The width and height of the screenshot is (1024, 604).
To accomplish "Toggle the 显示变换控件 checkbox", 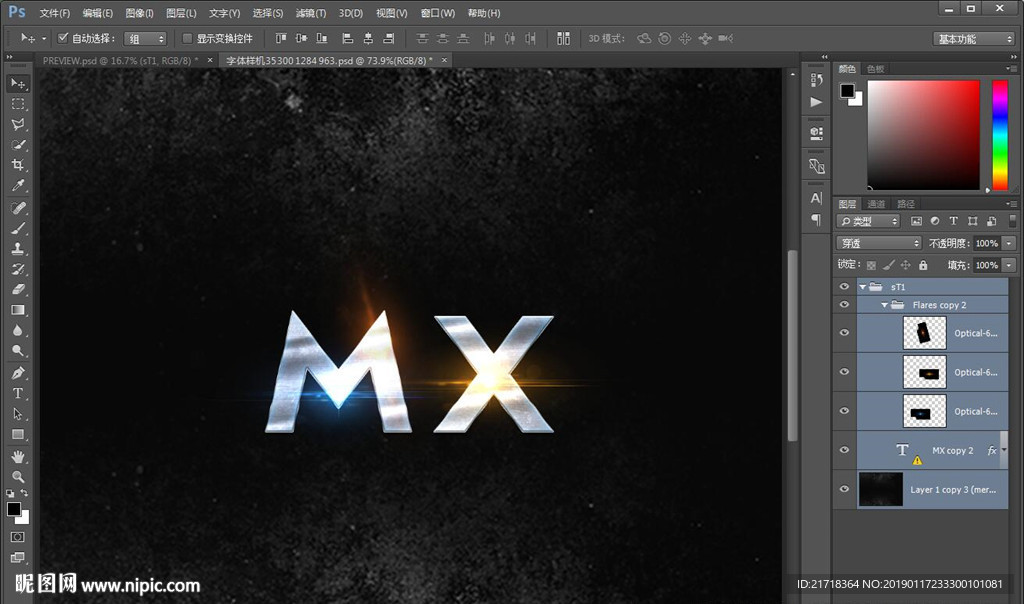I will 187,38.
